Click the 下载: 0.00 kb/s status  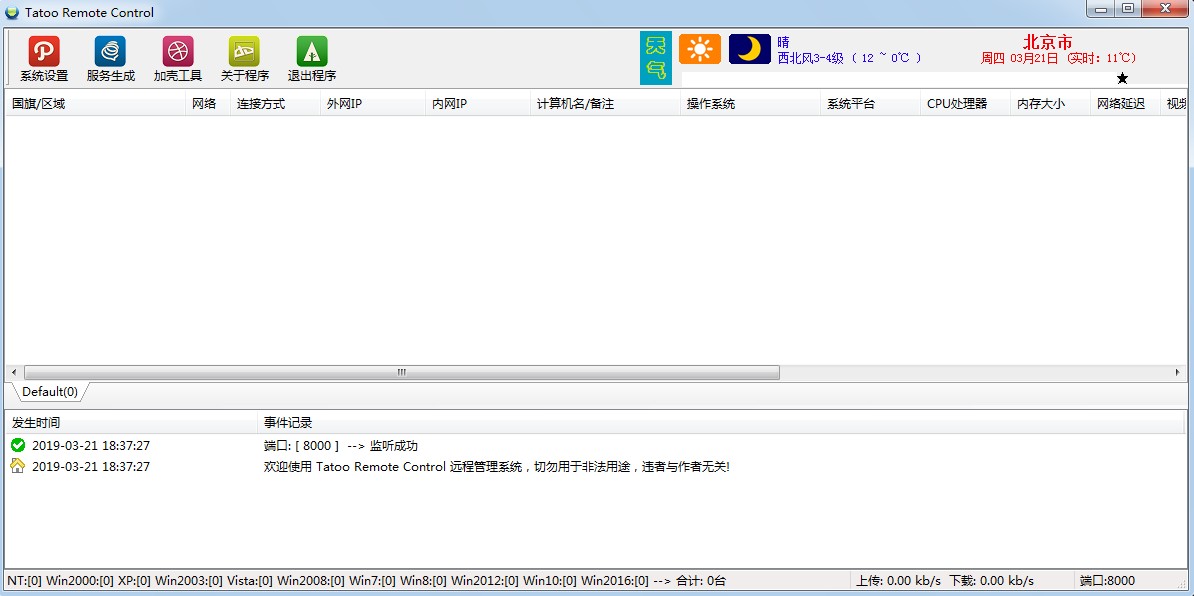click(x=991, y=581)
